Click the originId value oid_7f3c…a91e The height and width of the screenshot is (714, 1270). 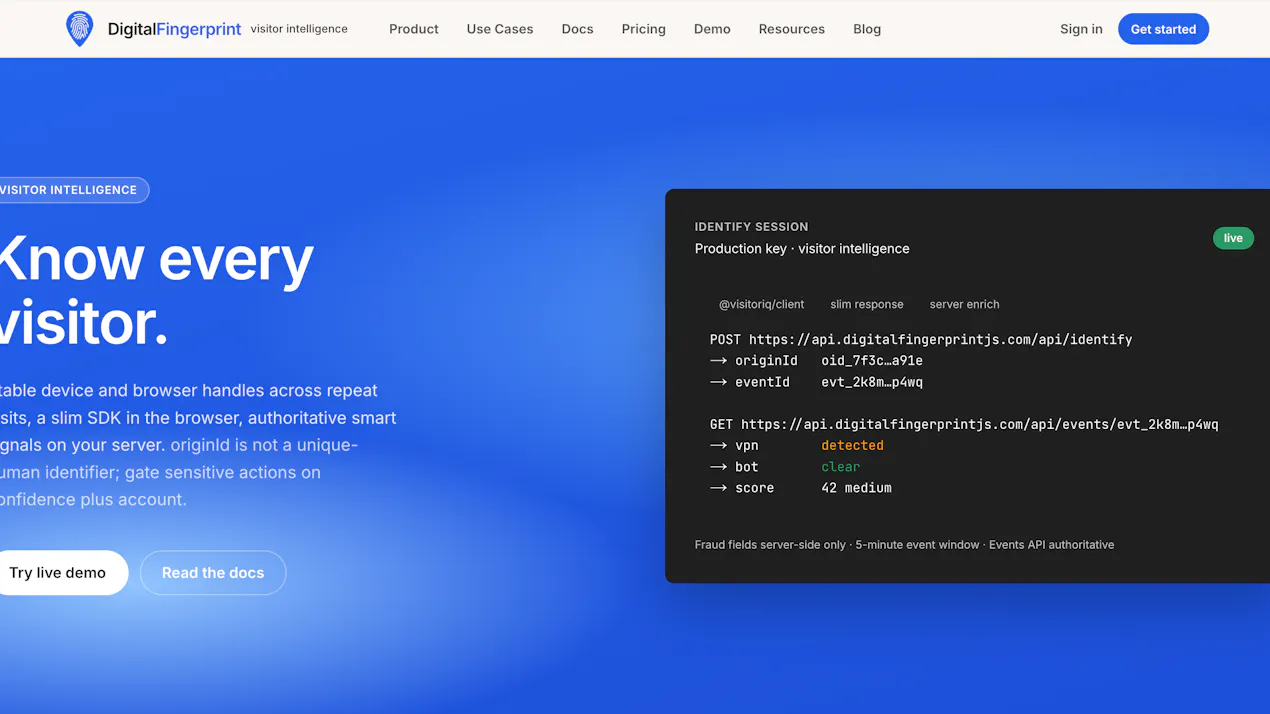point(872,361)
